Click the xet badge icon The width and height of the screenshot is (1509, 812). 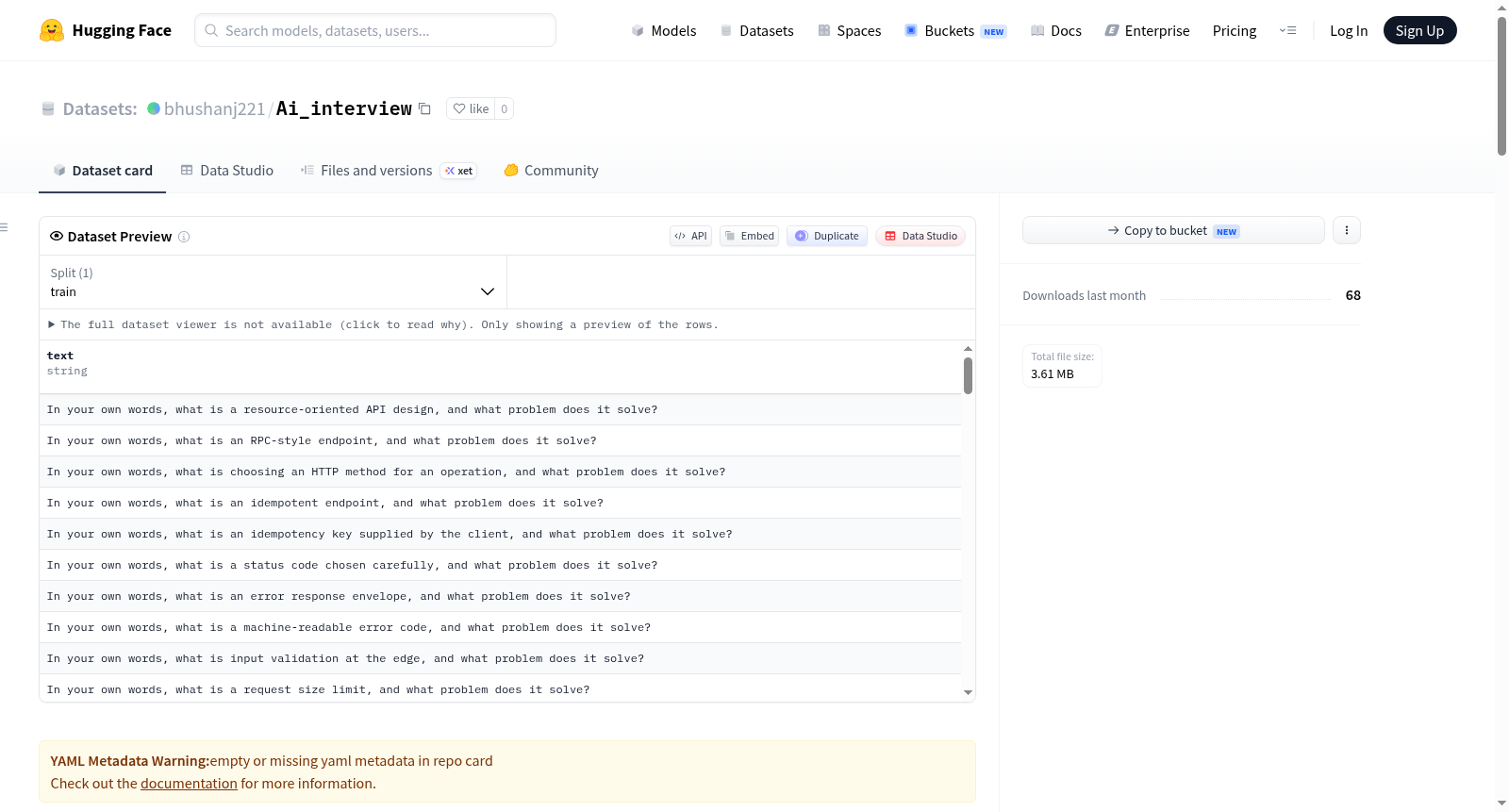pos(459,171)
